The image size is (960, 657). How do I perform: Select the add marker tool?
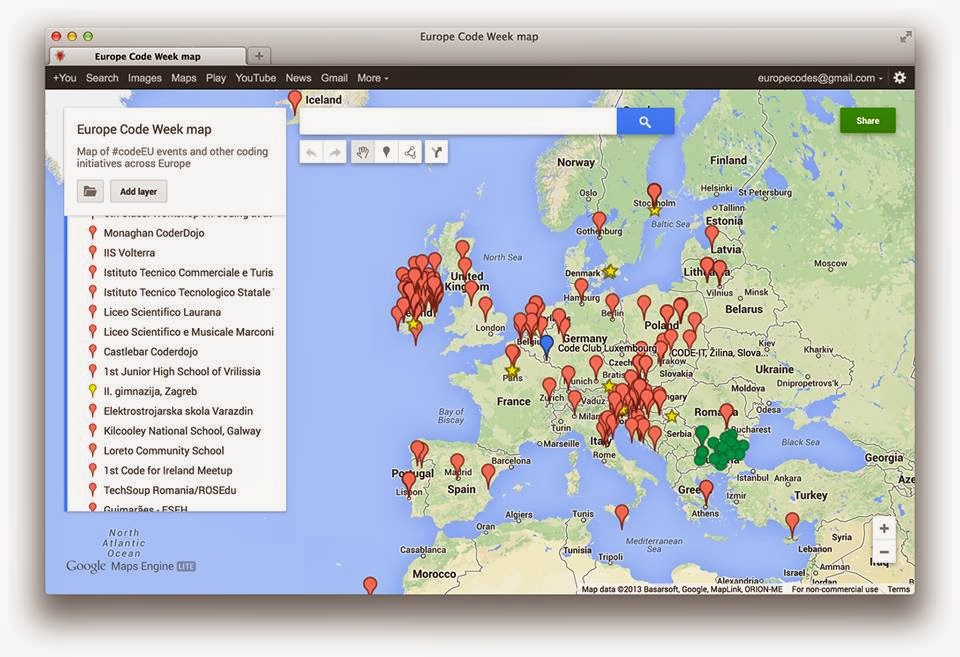point(386,152)
